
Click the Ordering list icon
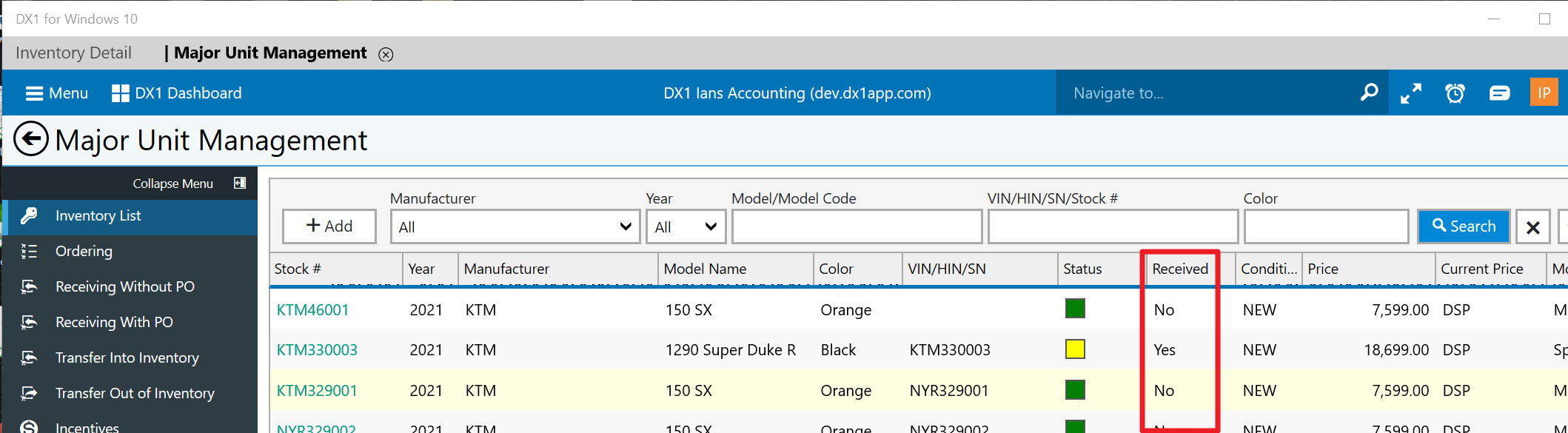coord(29,252)
